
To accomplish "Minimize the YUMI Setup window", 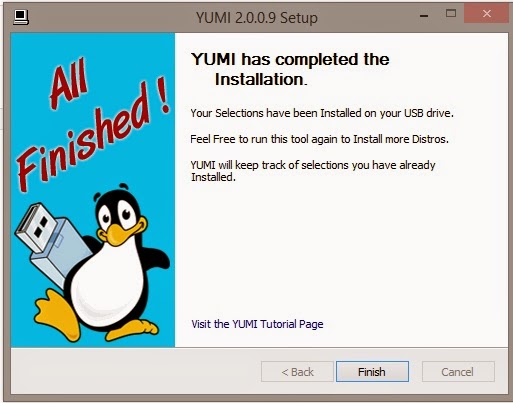I will tap(424, 15).
